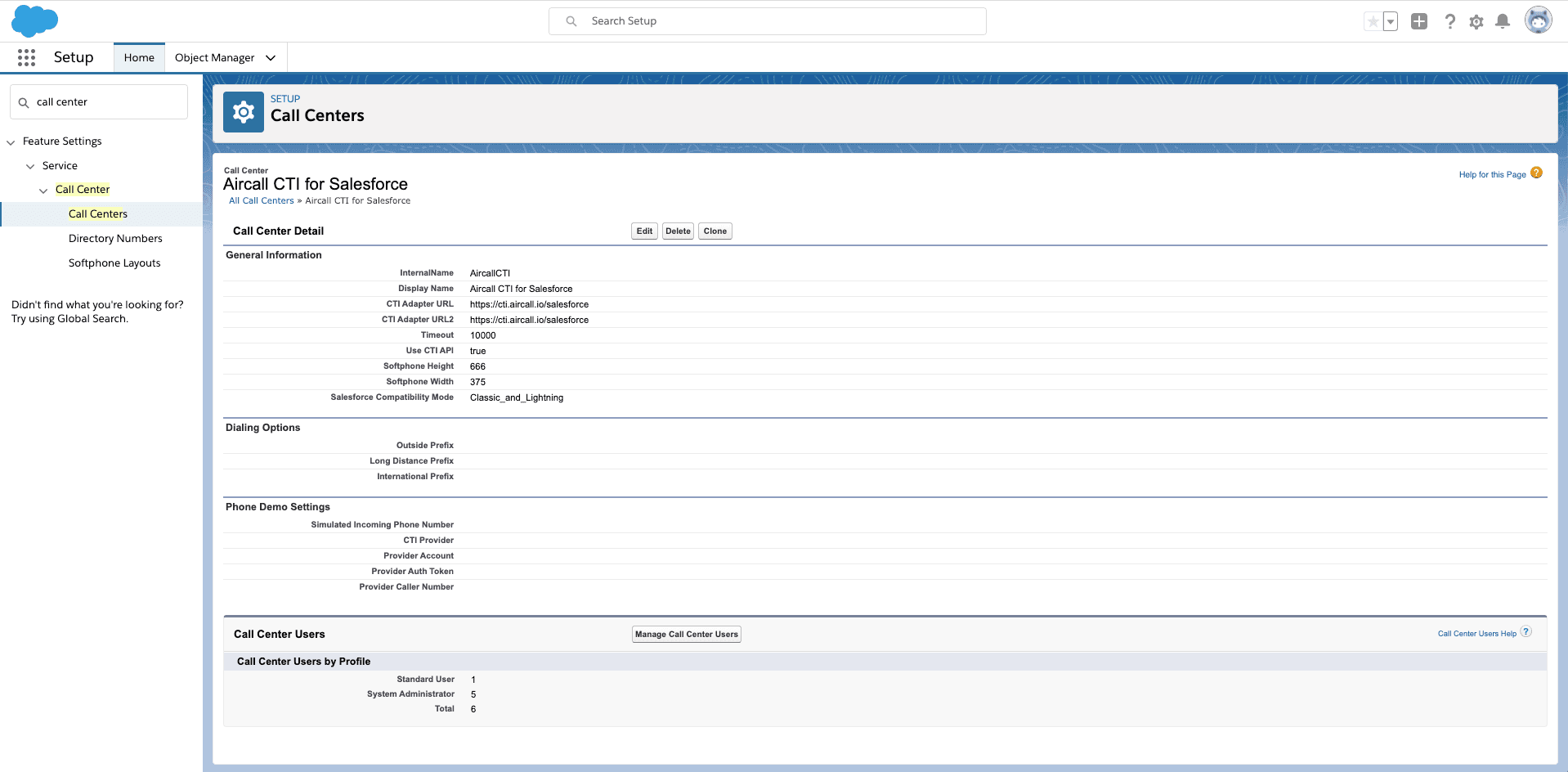Collapse the Feature Settings tree section
Viewport: 1568px width, 772px height.
(x=11, y=142)
